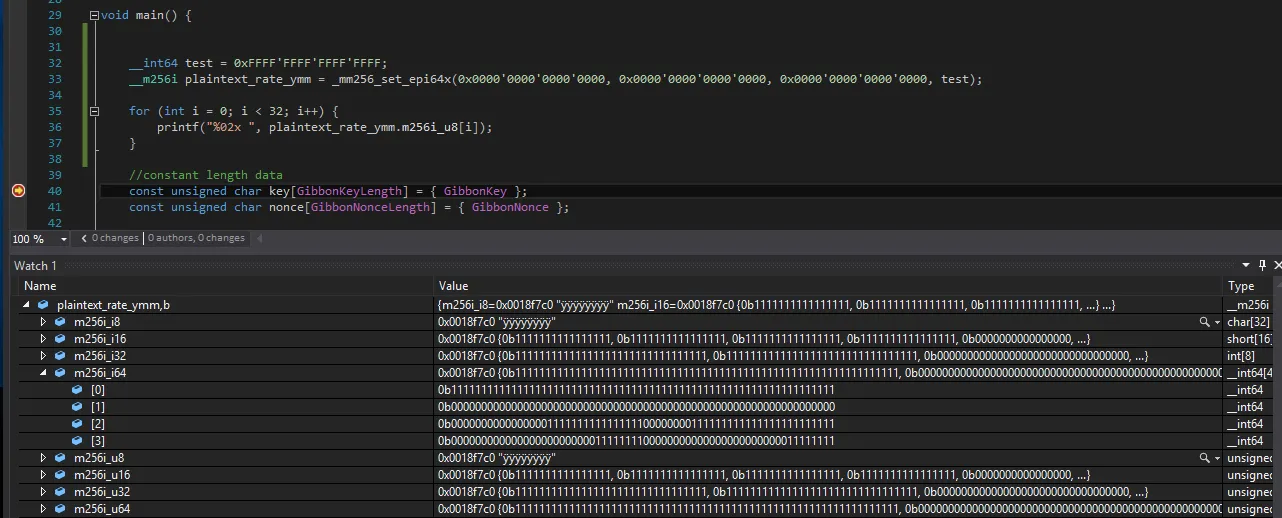Expand the m256i_u32 member
1282x518 pixels.
[x=43, y=492]
